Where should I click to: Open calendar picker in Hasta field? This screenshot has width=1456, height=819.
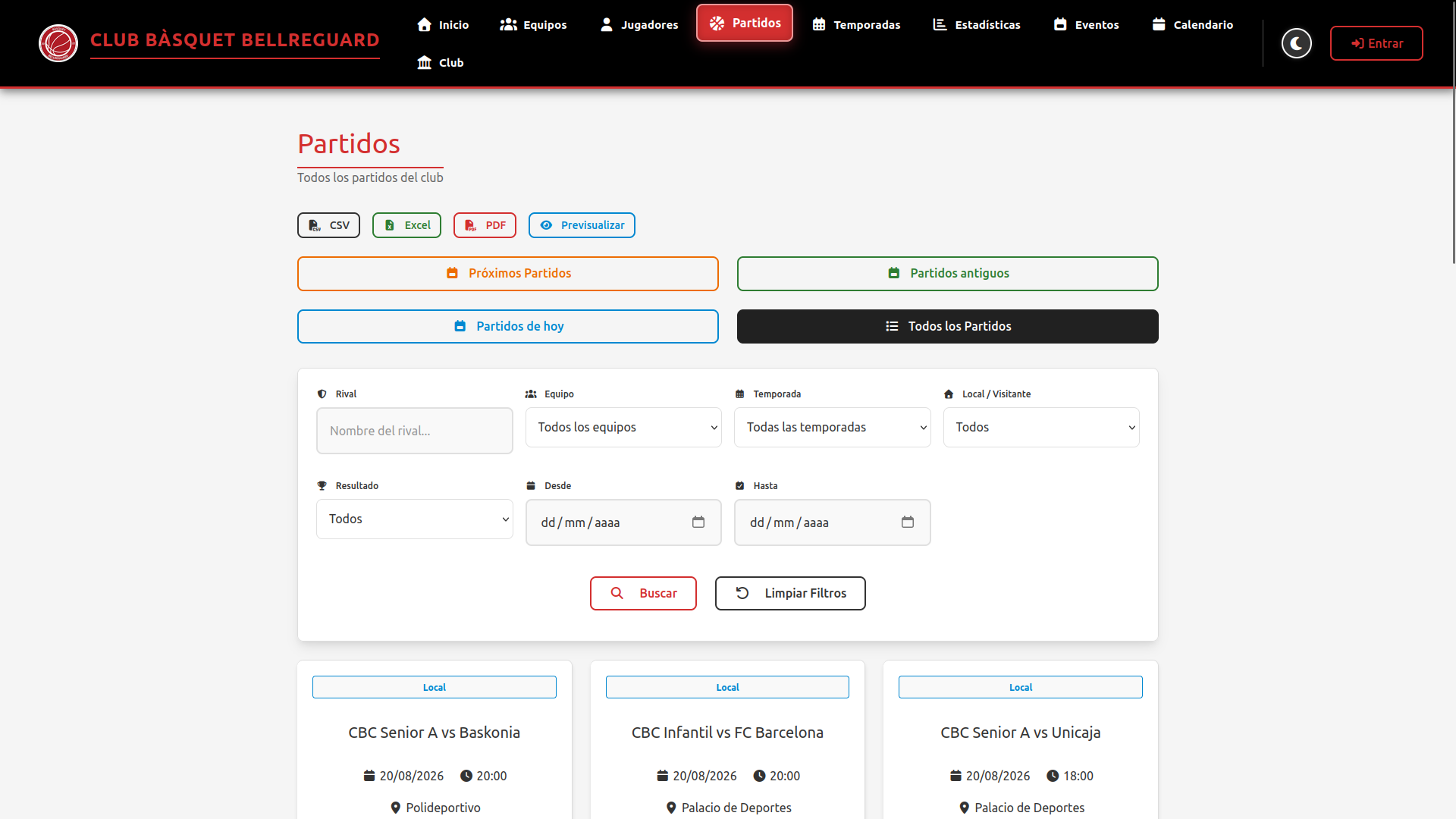point(908,522)
